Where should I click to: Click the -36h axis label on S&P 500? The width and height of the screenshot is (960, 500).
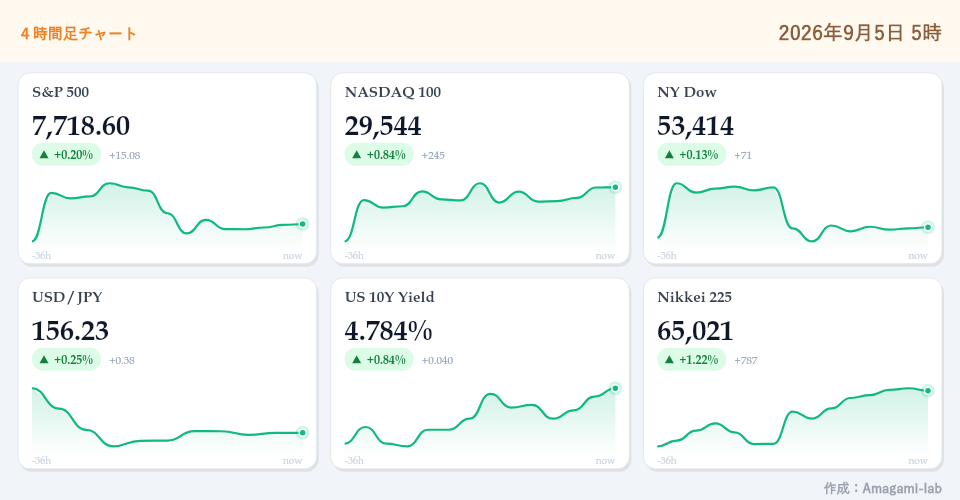pos(42,256)
